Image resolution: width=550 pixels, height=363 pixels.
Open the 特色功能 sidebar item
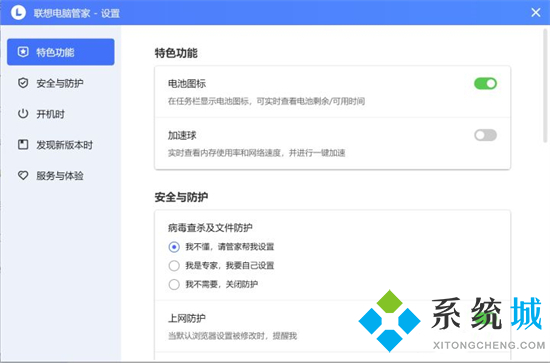click(61, 52)
